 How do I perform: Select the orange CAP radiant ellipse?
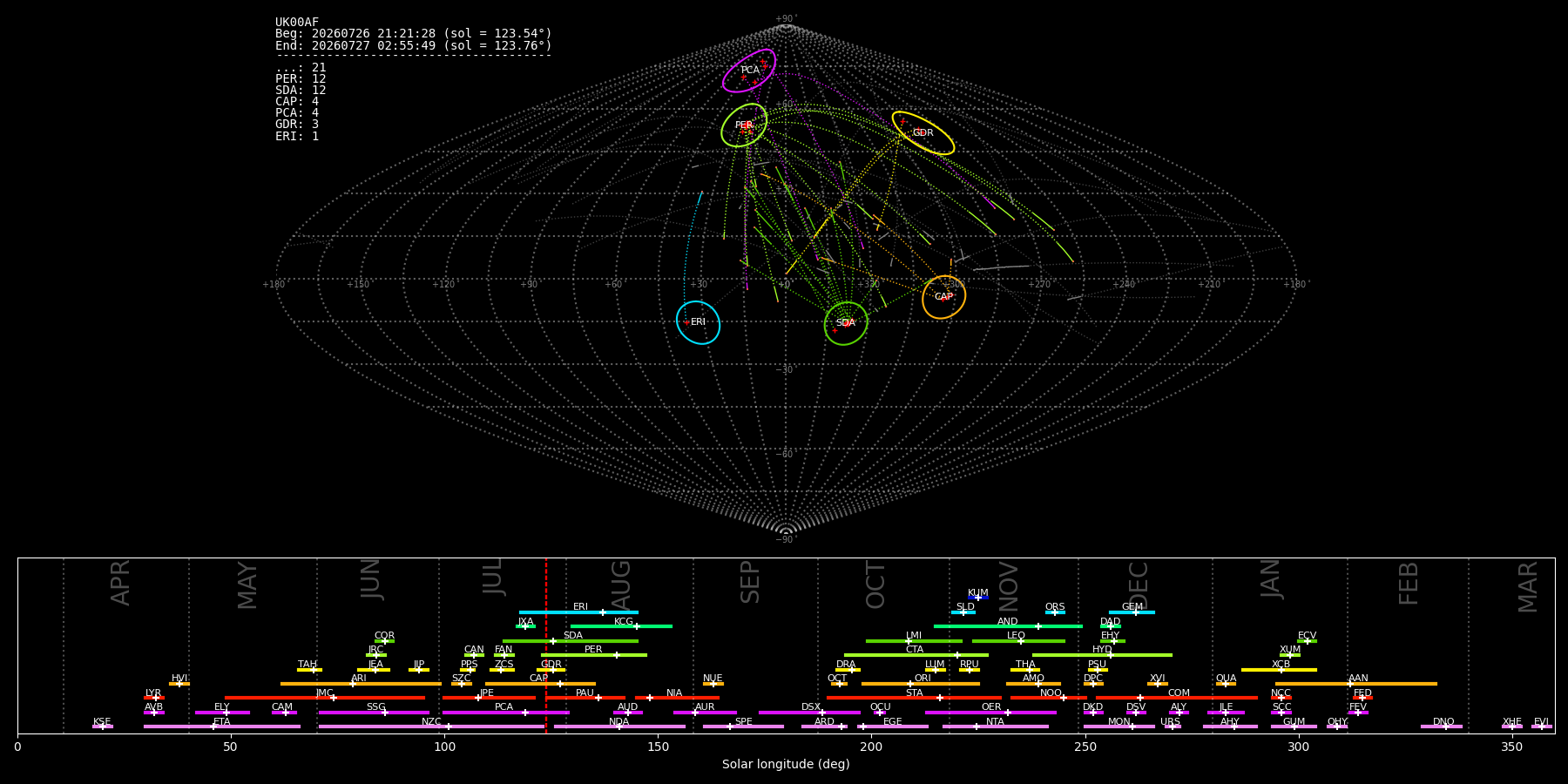pyautogui.click(x=944, y=297)
